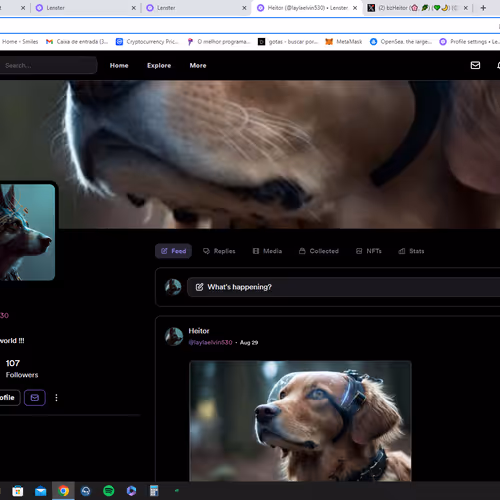Image resolution: width=500 pixels, height=500 pixels.
Task: Open the dog with goggles post image
Action: [300, 421]
